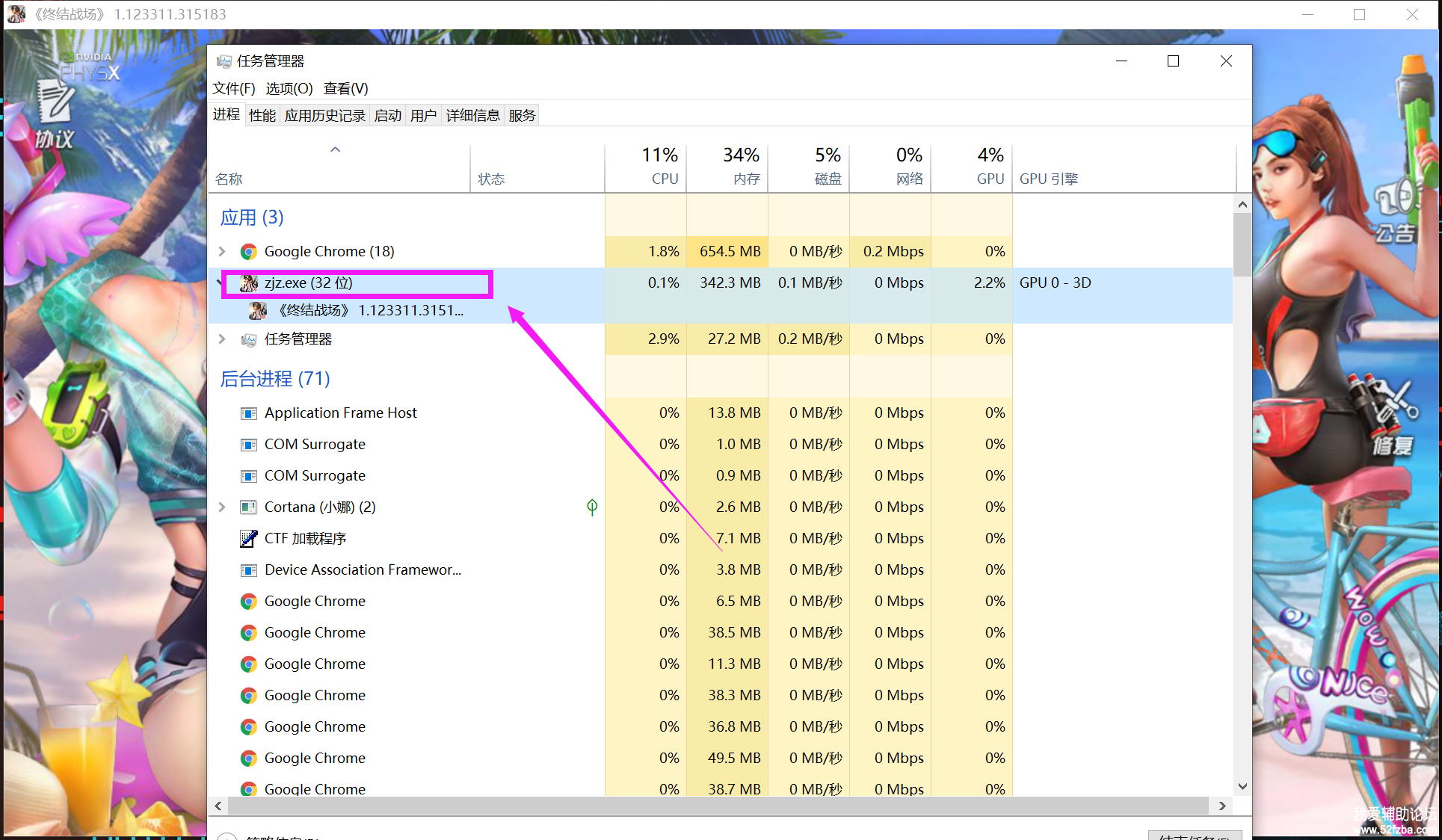Viewport: 1442px width, 840px height.
Task: Expand the 任务管理器 app entry
Action: pos(222,339)
